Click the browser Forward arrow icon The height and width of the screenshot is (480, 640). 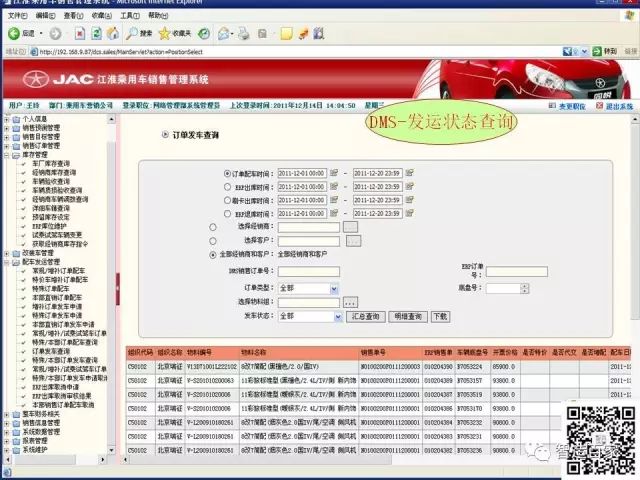click(55, 33)
